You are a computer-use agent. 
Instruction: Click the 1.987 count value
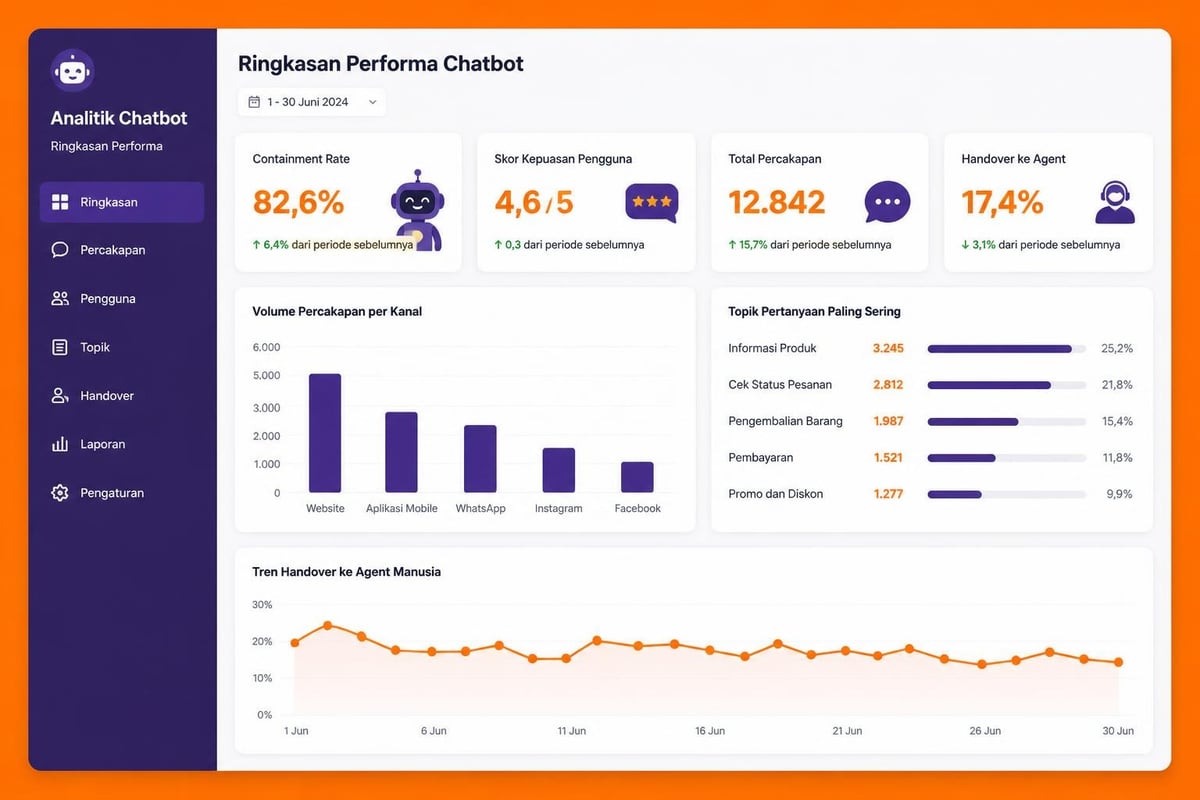(x=888, y=421)
